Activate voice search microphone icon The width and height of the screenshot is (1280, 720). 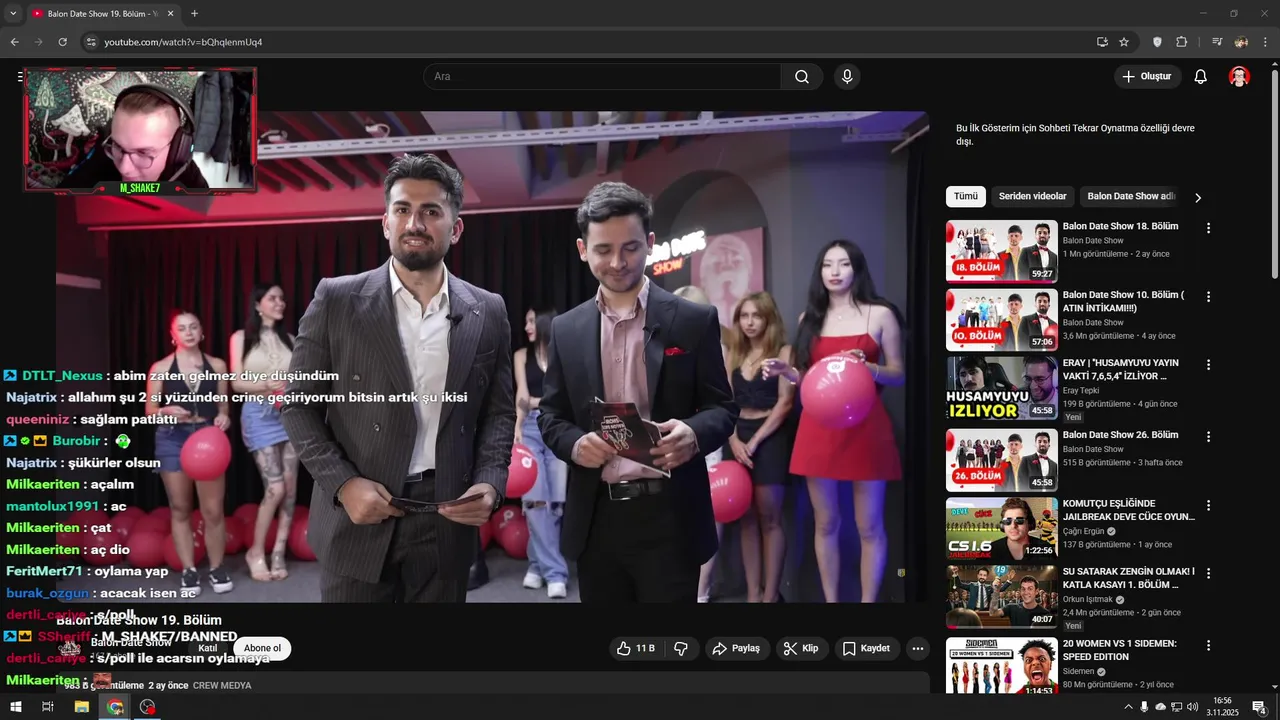point(847,77)
